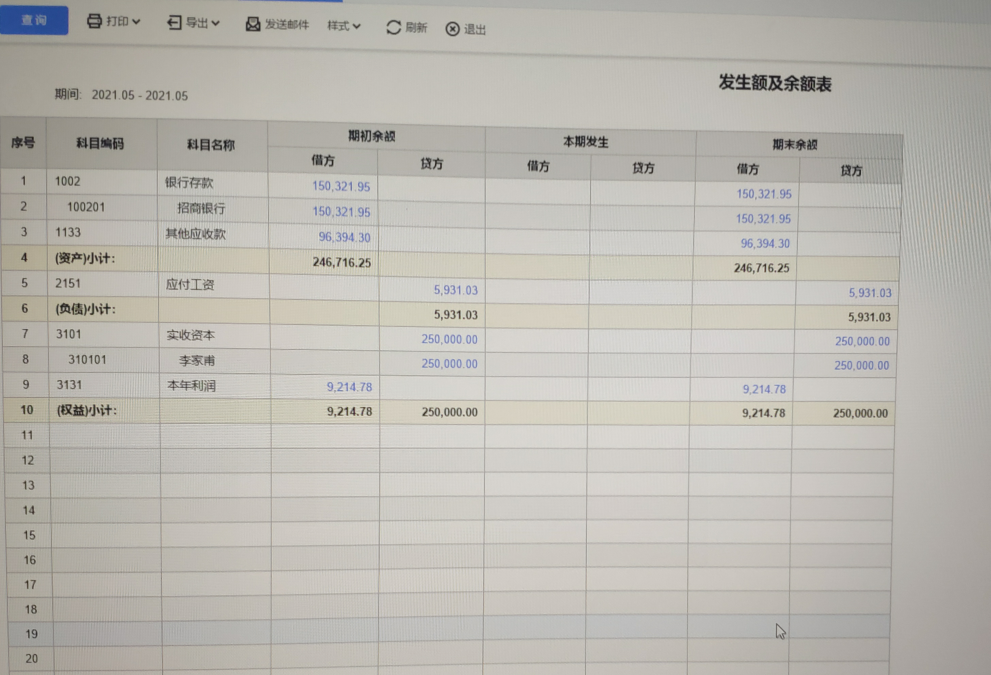The height and width of the screenshot is (675, 991).
Task: Select the 序号 column header
Action: point(23,143)
